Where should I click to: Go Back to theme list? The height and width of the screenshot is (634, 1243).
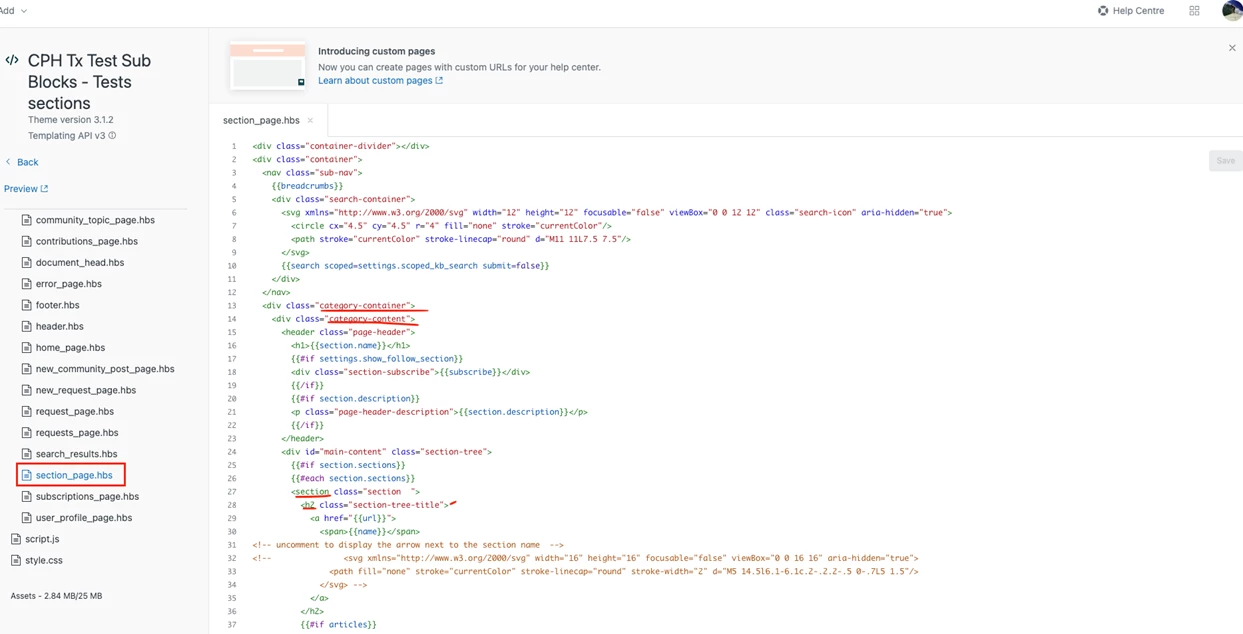pos(22,162)
